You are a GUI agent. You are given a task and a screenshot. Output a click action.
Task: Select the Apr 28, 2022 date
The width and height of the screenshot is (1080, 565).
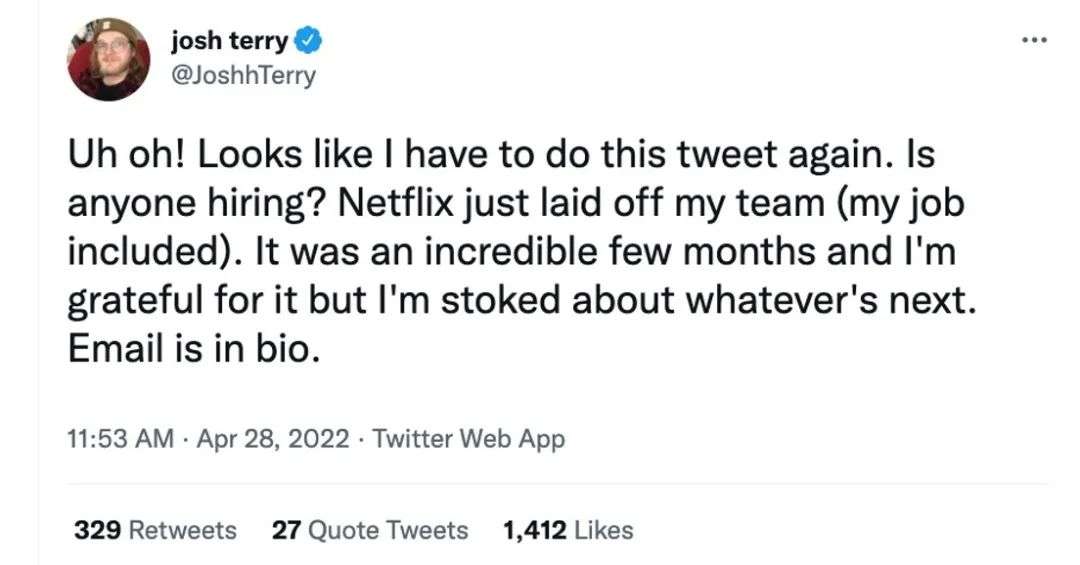click(x=277, y=439)
